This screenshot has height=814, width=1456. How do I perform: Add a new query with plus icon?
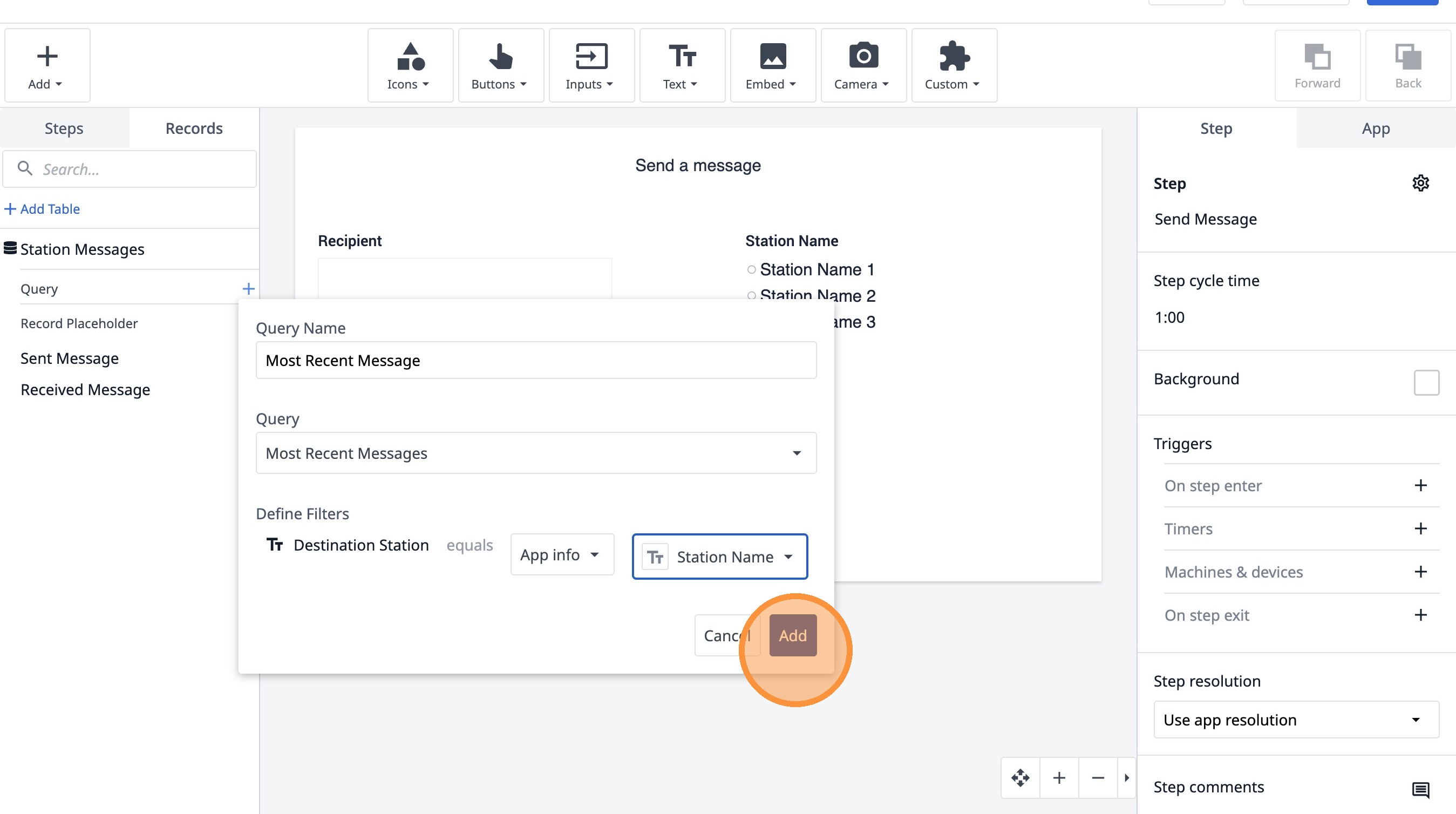pyautogui.click(x=248, y=289)
